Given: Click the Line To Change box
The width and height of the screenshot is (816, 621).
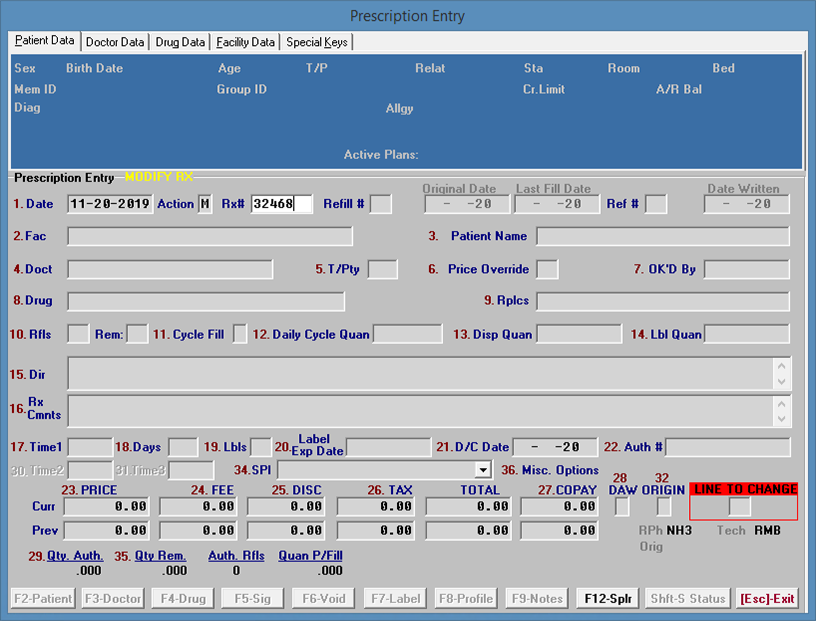Looking at the screenshot, I should [x=739, y=507].
